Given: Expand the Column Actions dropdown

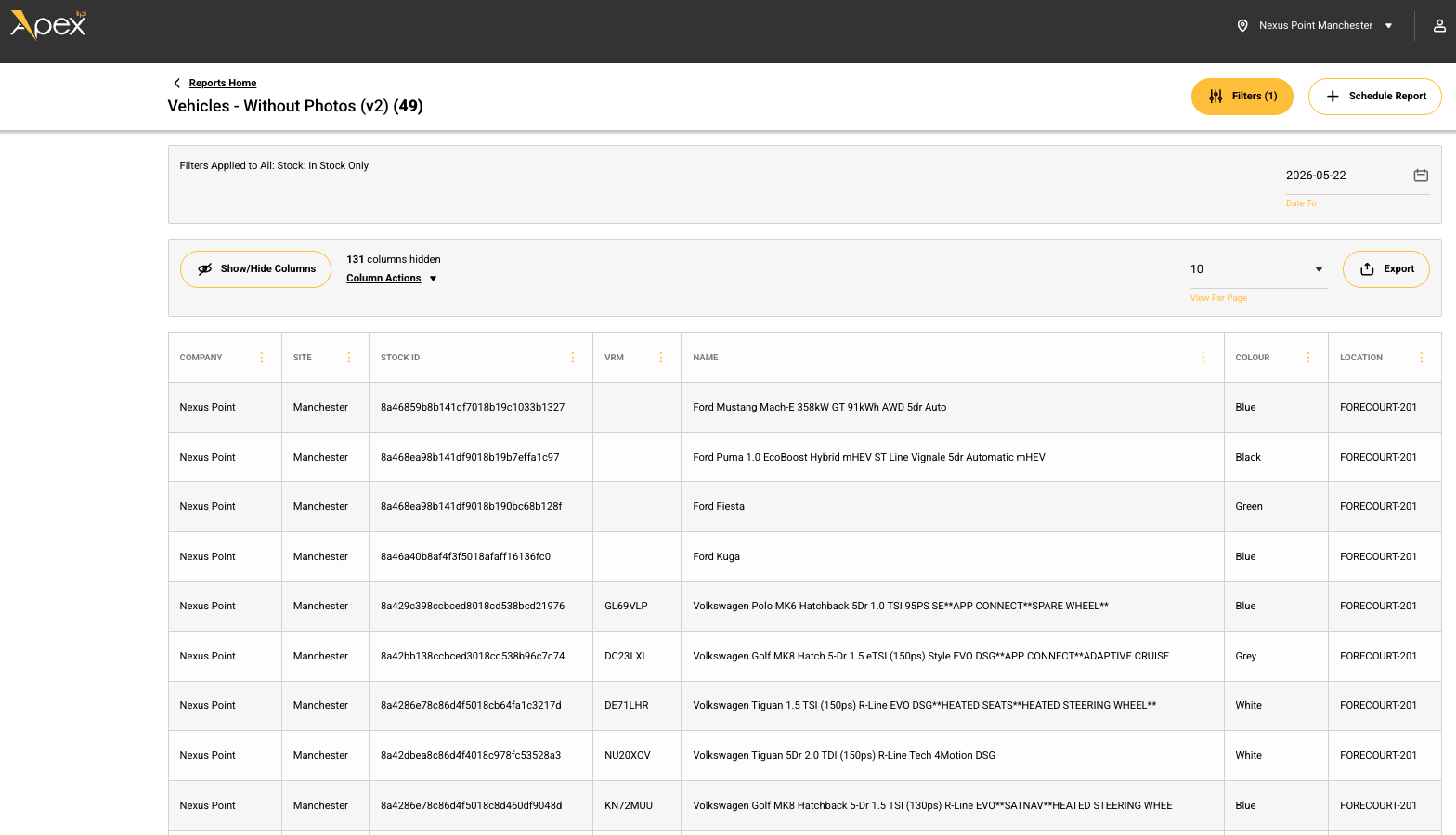Looking at the screenshot, I should 433,279.
